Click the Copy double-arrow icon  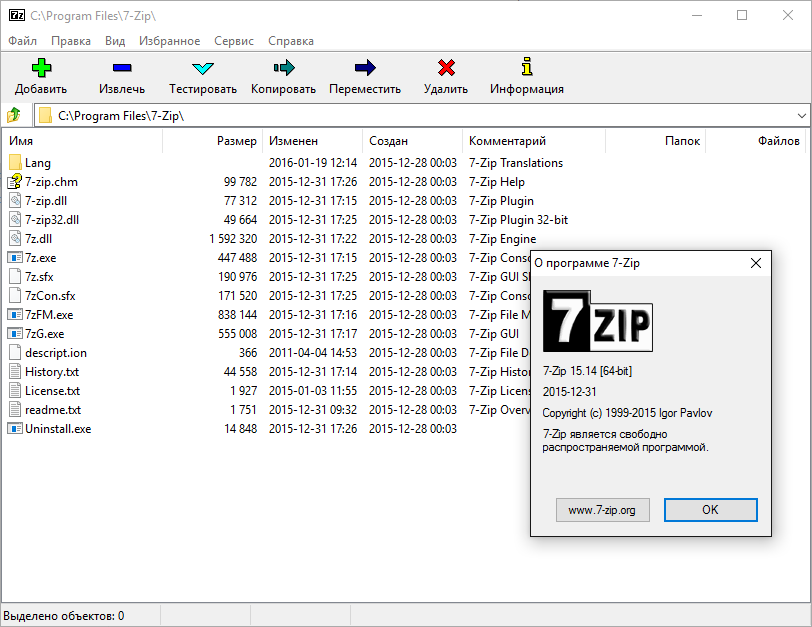pyautogui.click(x=284, y=68)
